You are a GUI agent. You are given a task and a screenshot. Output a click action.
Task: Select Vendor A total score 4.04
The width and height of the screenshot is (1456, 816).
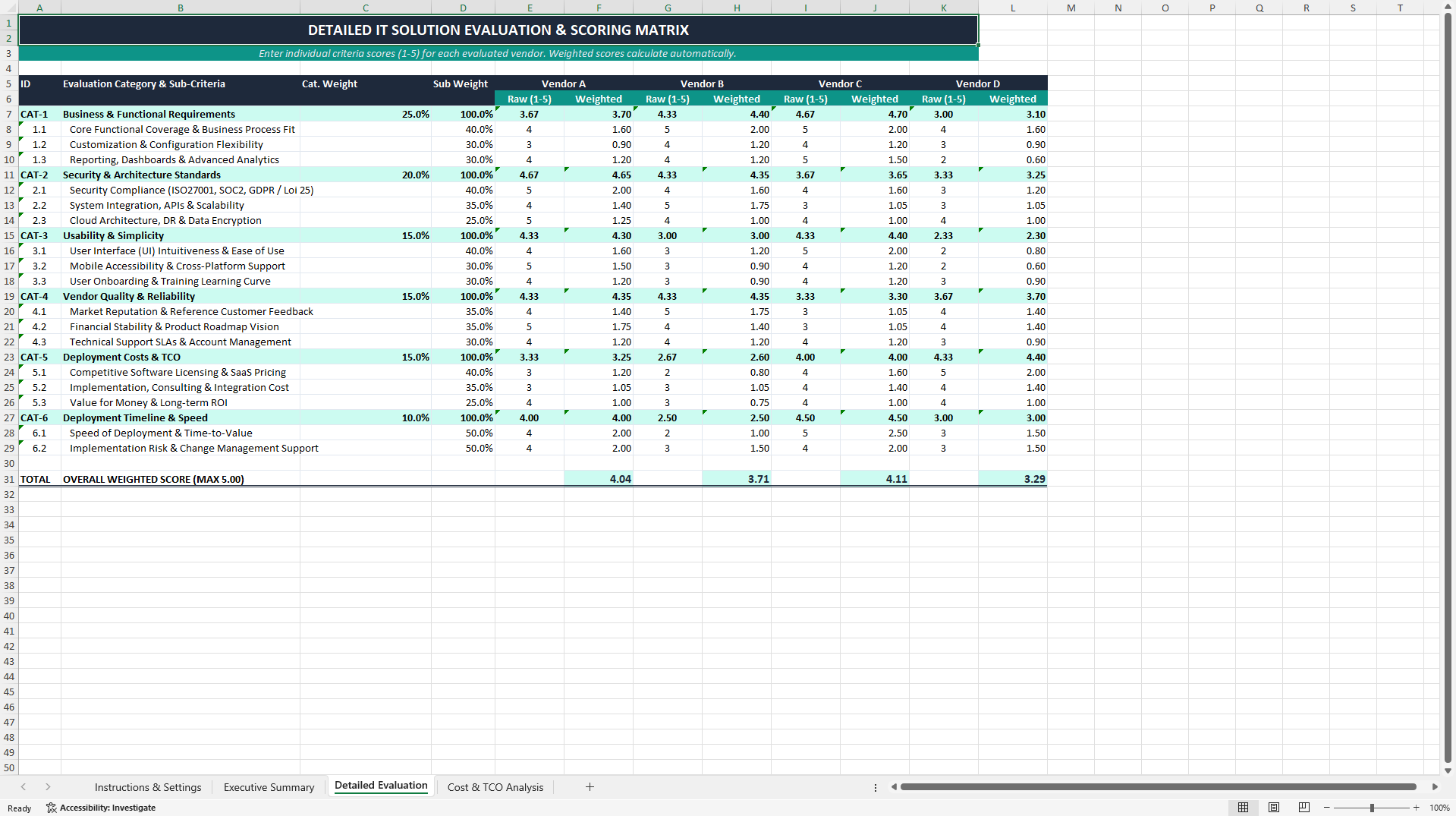pos(599,479)
